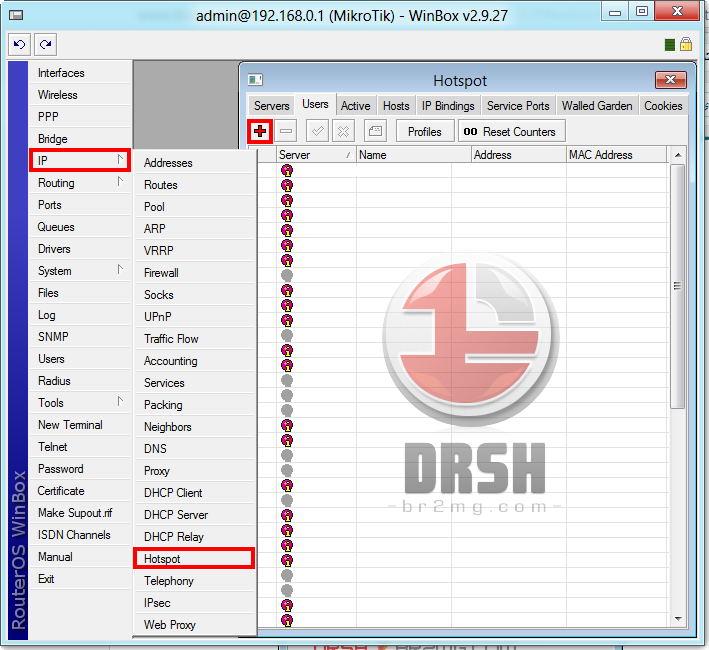The height and width of the screenshot is (650, 709).
Task: Switch to the Active tab
Action: (x=355, y=106)
